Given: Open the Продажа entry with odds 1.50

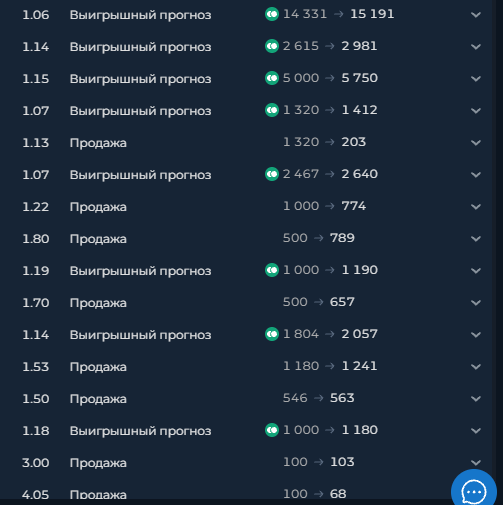Looking at the screenshot, I should click(98, 399).
